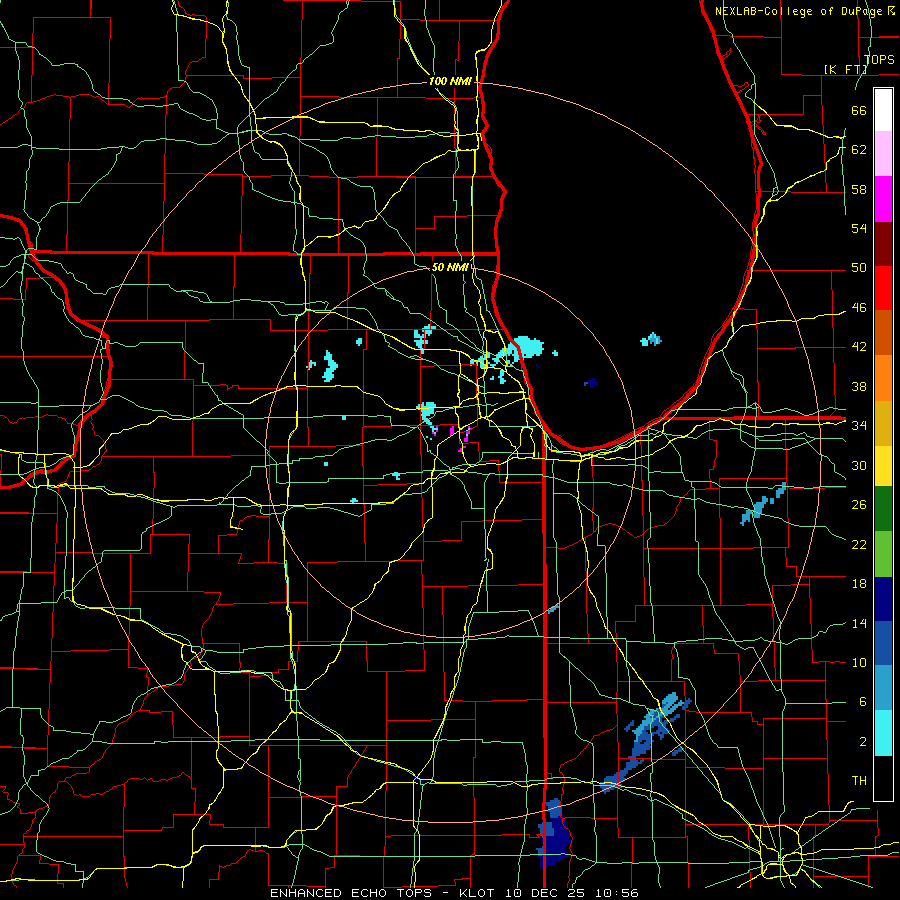Click the dark orange legend swatch
Screen dimensions: 900x900
coord(883,333)
